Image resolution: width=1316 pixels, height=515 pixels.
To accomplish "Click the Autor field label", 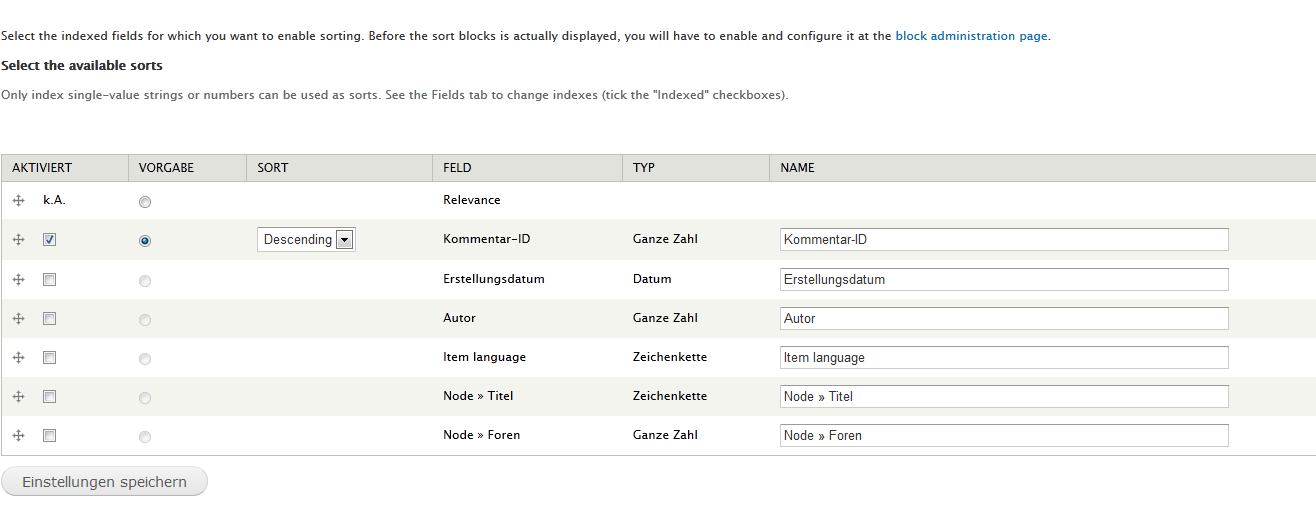I will pos(460,318).
